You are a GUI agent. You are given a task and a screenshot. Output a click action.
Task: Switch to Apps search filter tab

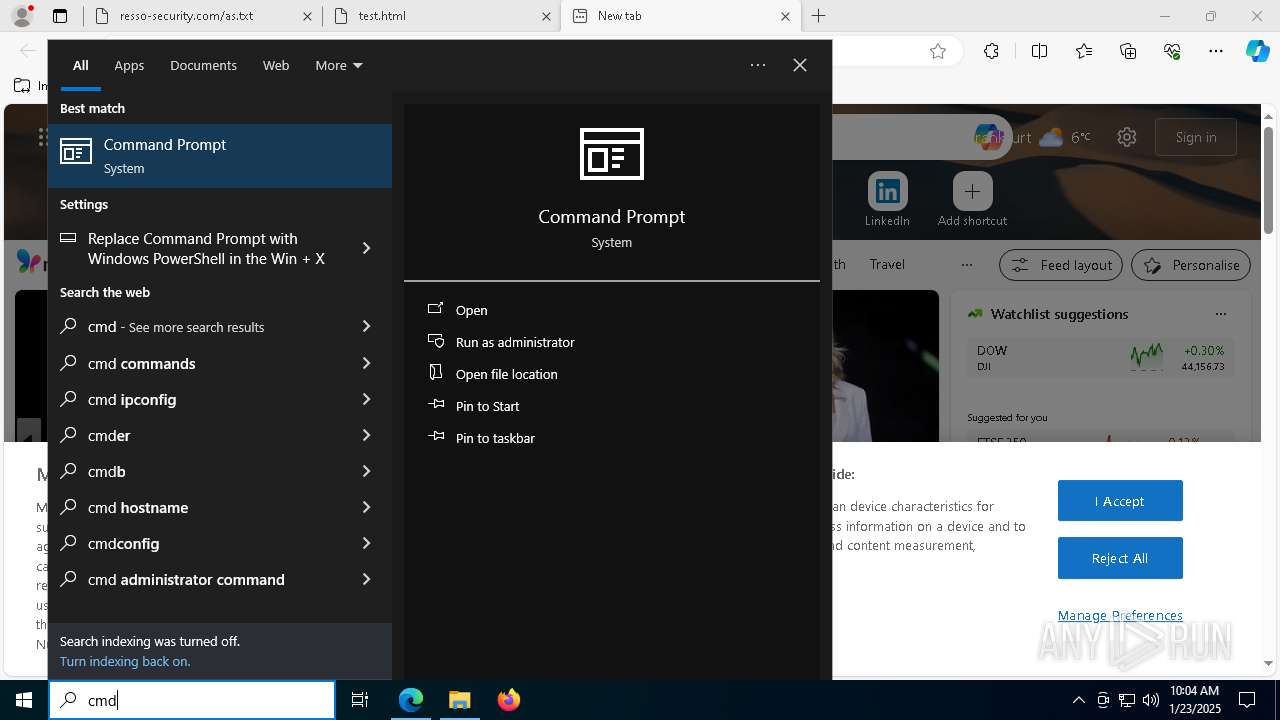point(129,65)
